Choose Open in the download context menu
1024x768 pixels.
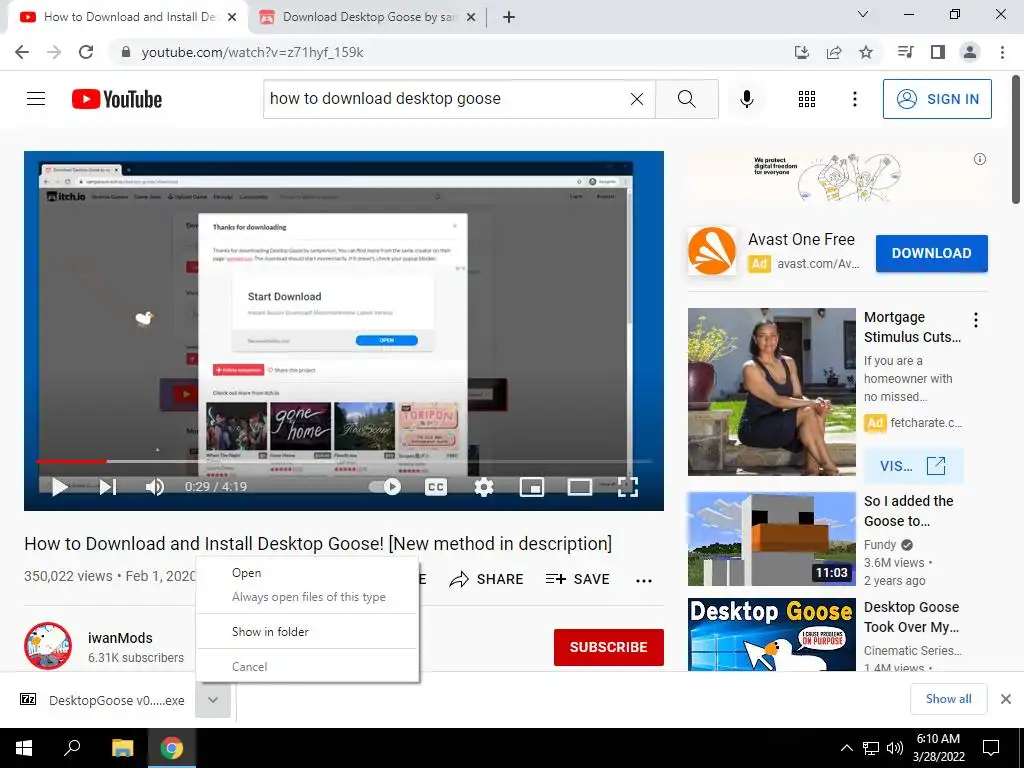click(x=308, y=573)
